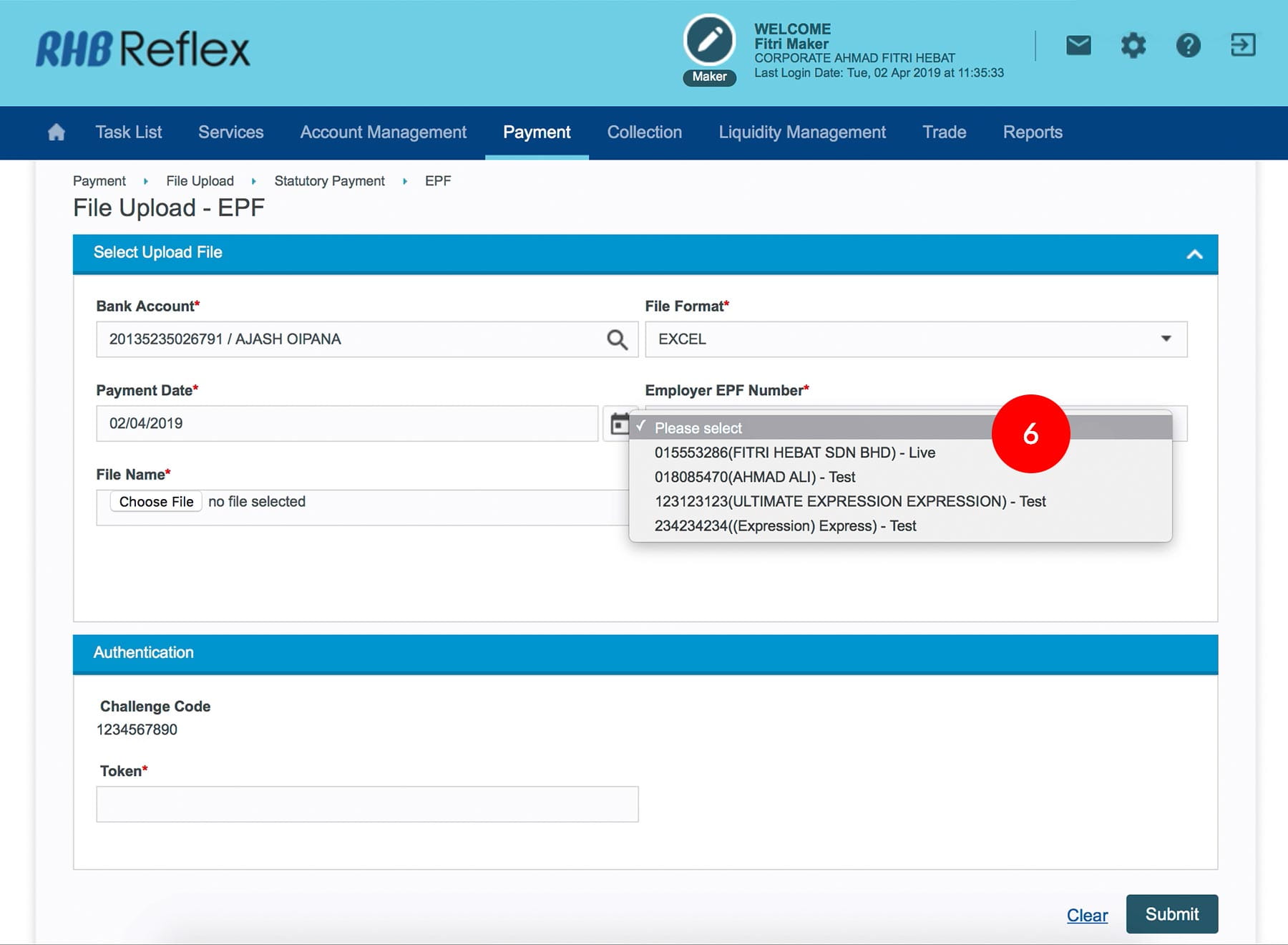Go to the Reports menu
The height and width of the screenshot is (945, 1288).
click(1032, 132)
